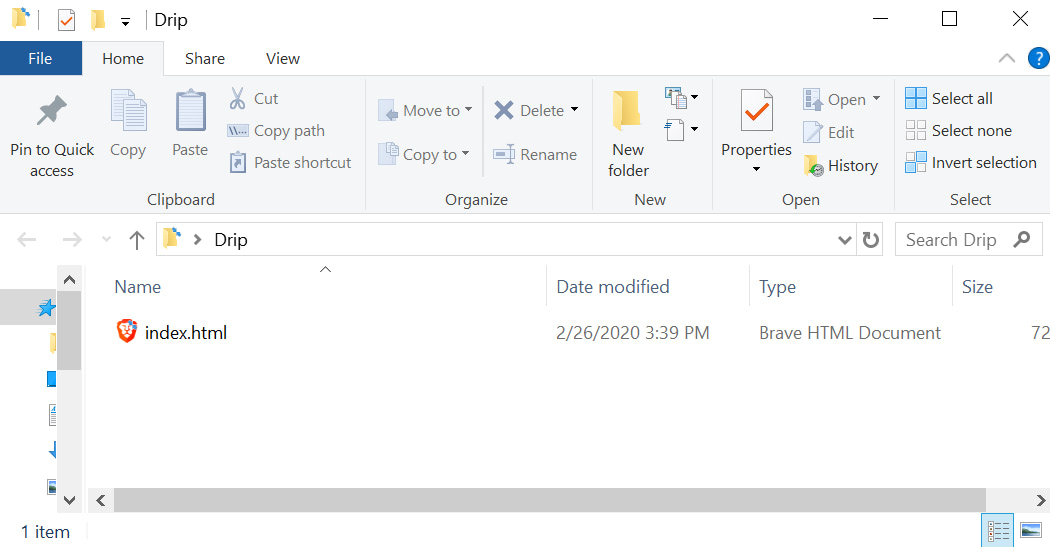Open the Move to dropdown
This screenshot has height=547, width=1050.
point(425,110)
